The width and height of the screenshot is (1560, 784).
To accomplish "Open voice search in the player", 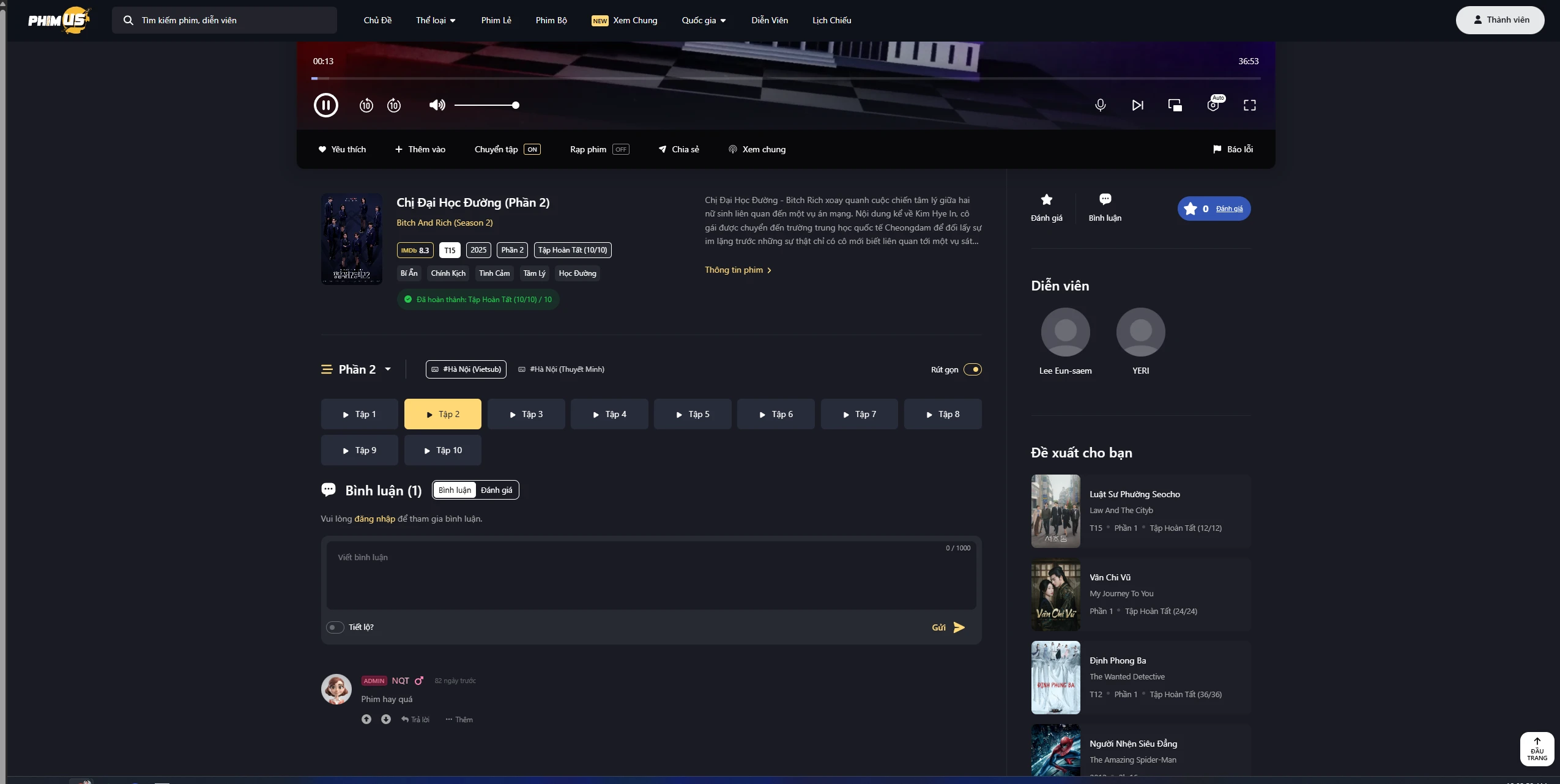I will 1099,105.
